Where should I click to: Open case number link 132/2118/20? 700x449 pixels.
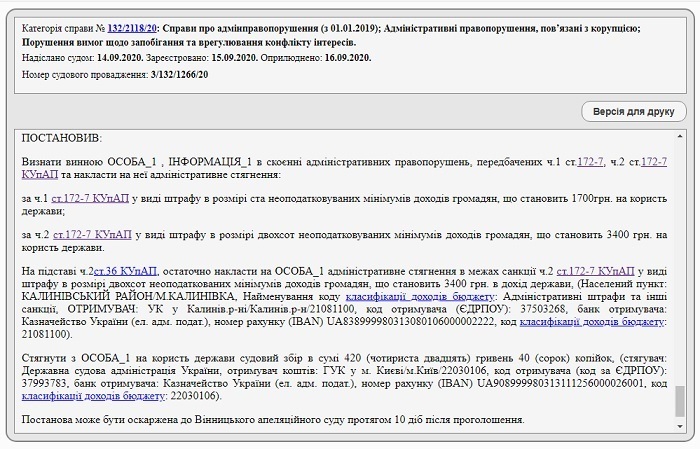point(132,28)
